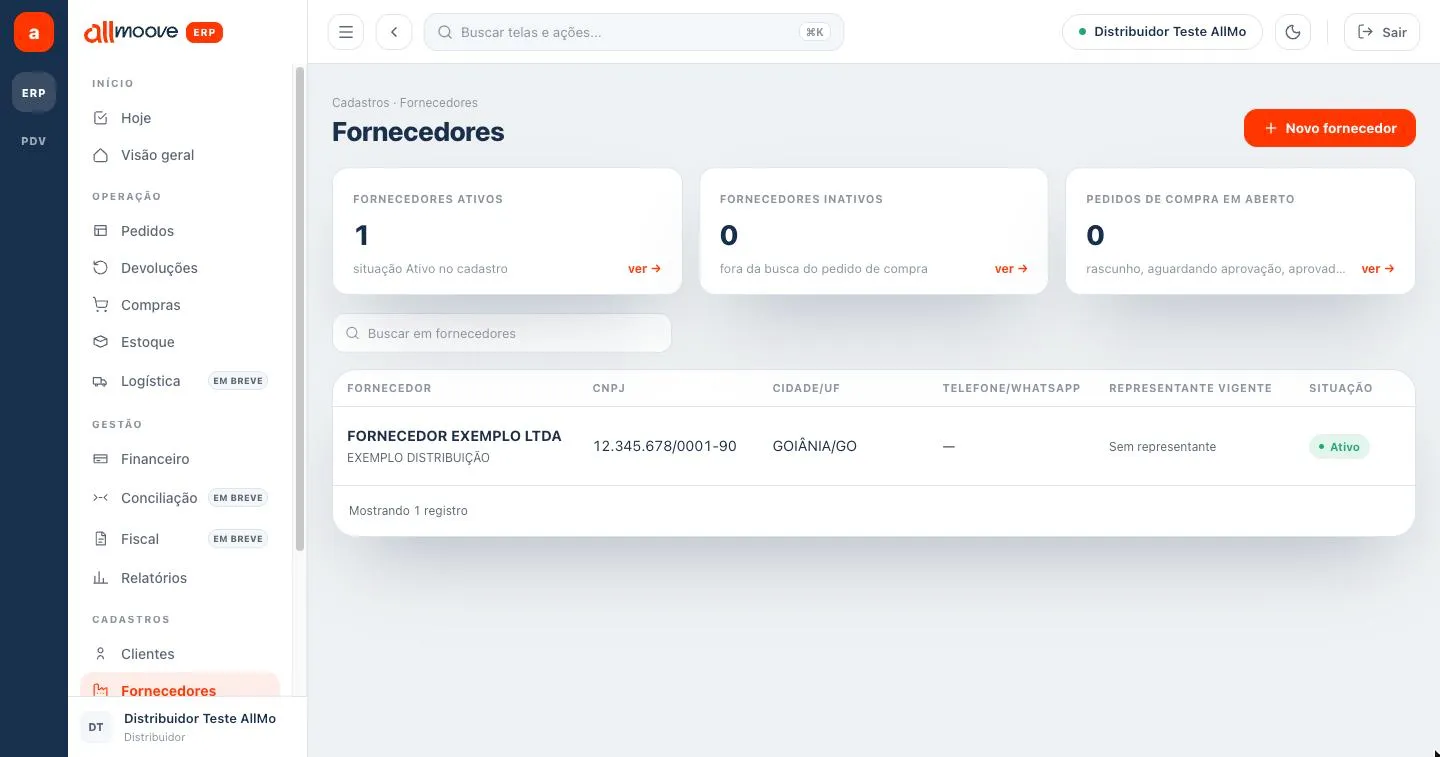Click the Cadastros breadcrumb link
Image resolution: width=1440 pixels, height=757 pixels.
361,103
